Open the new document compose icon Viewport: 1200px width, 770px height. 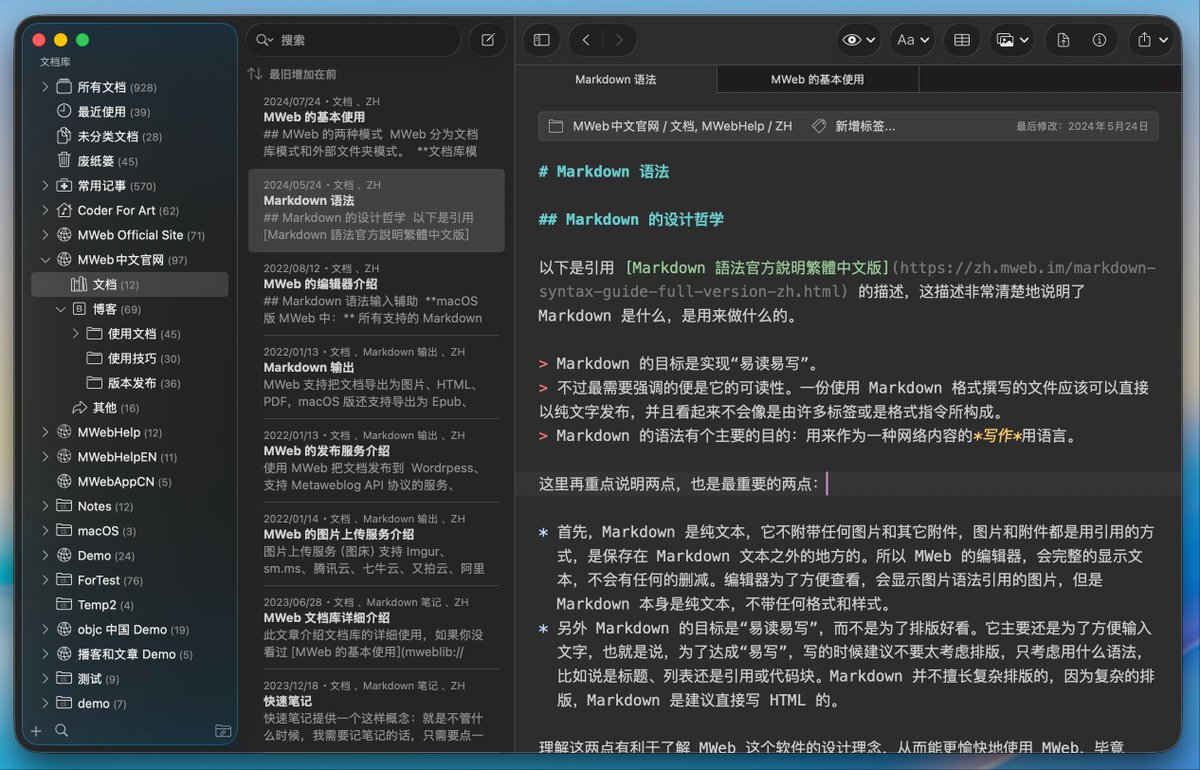(487, 39)
